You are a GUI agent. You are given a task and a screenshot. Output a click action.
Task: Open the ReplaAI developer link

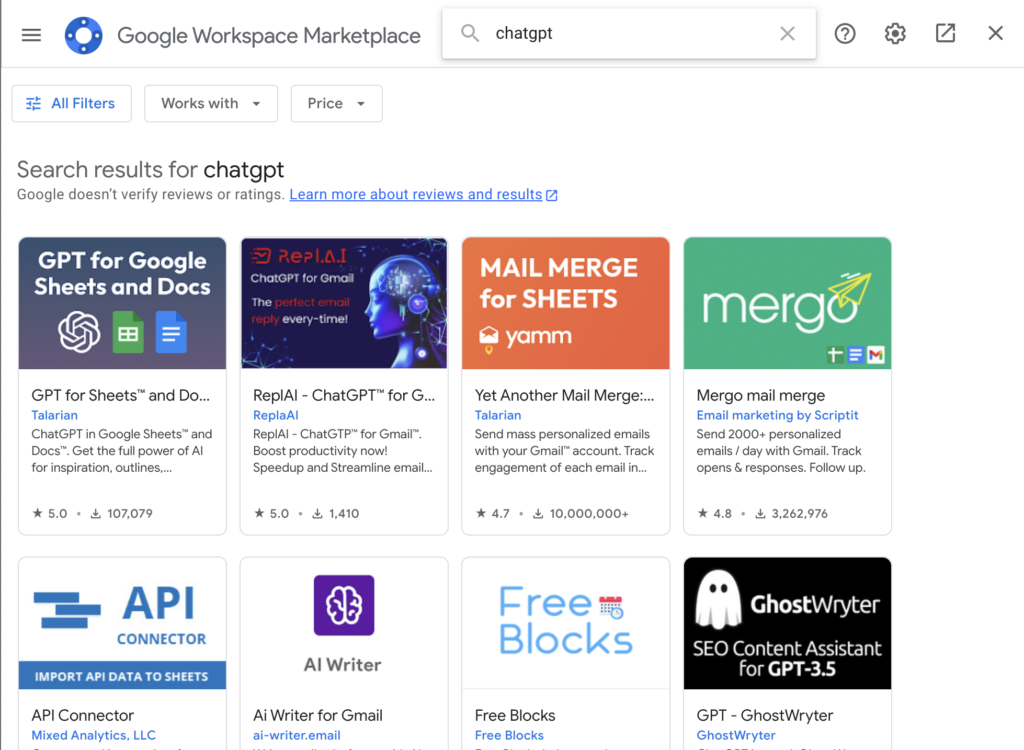click(x=276, y=415)
